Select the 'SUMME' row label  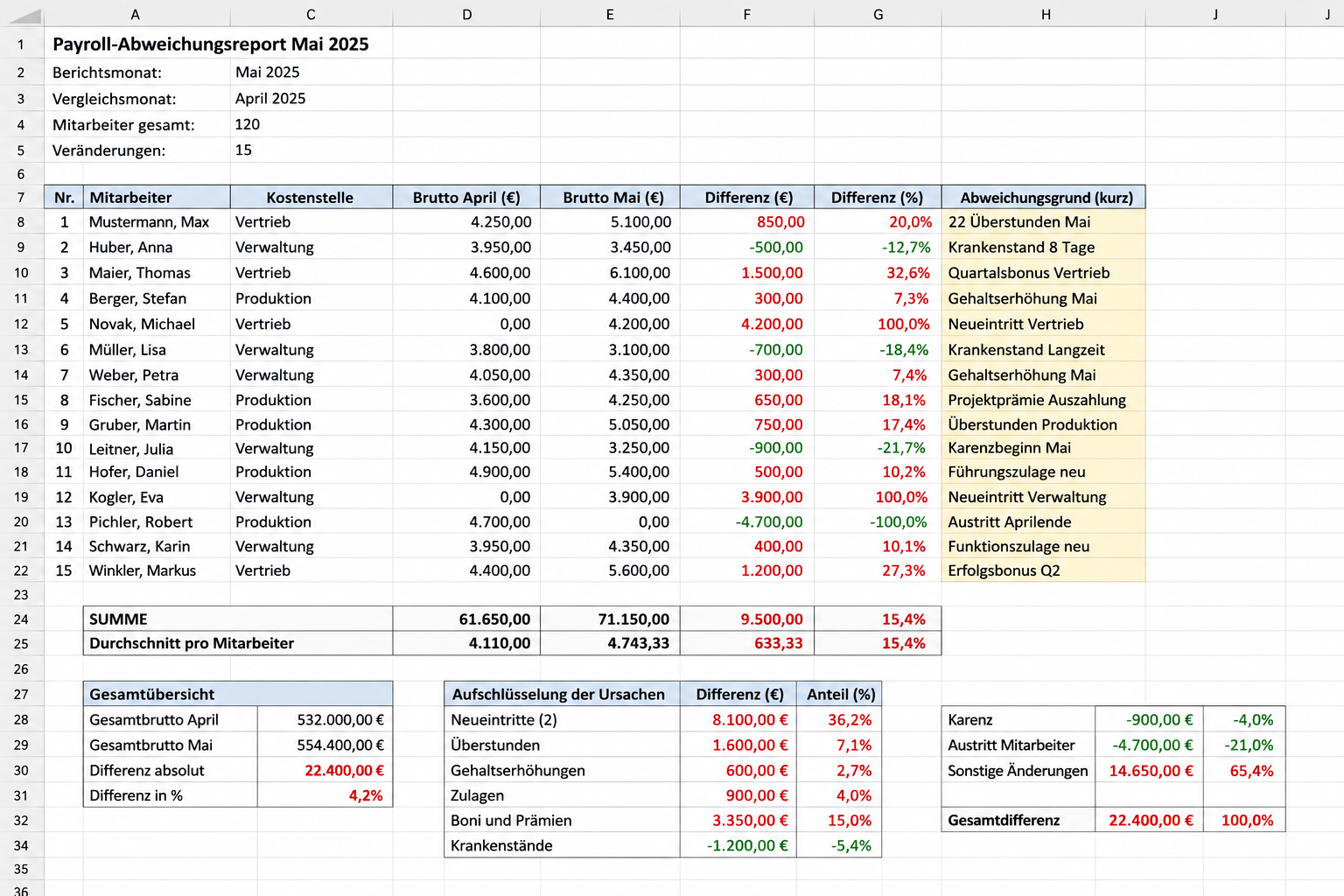(x=238, y=619)
